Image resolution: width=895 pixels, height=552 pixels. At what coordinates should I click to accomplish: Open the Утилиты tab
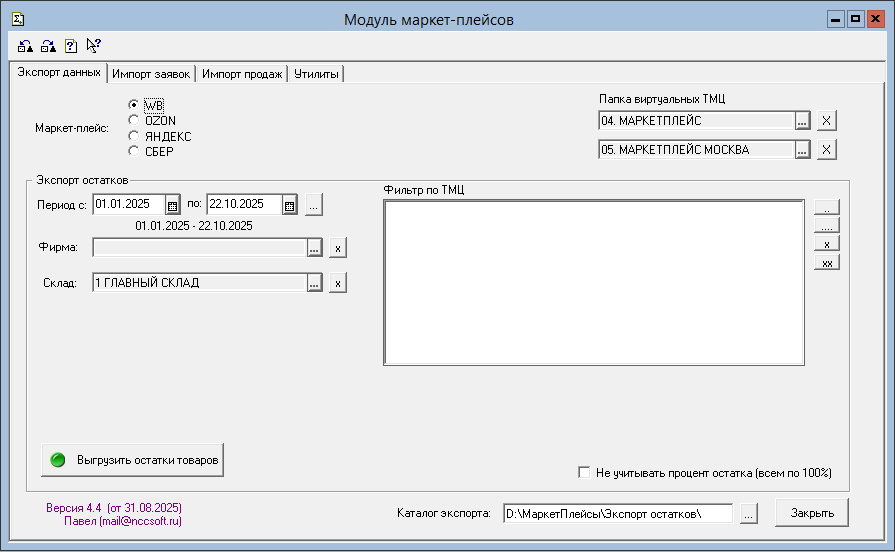pyautogui.click(x=316, y=74)
